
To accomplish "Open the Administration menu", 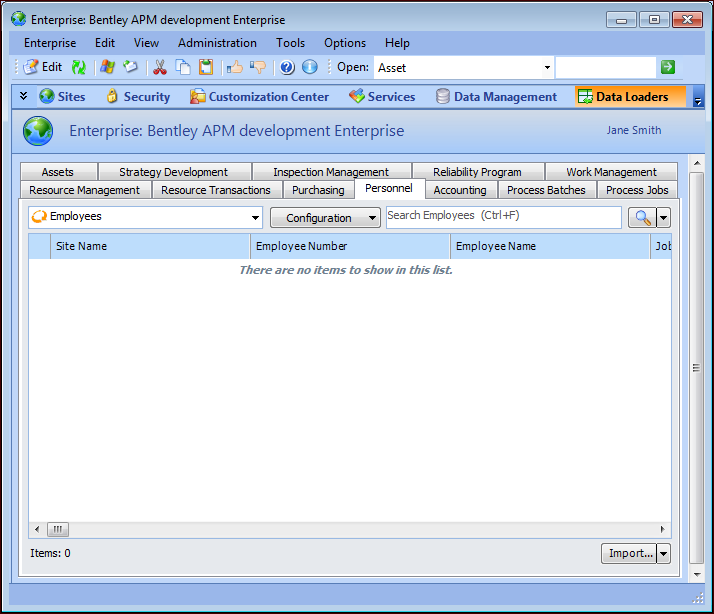I will tap(217, 43).
